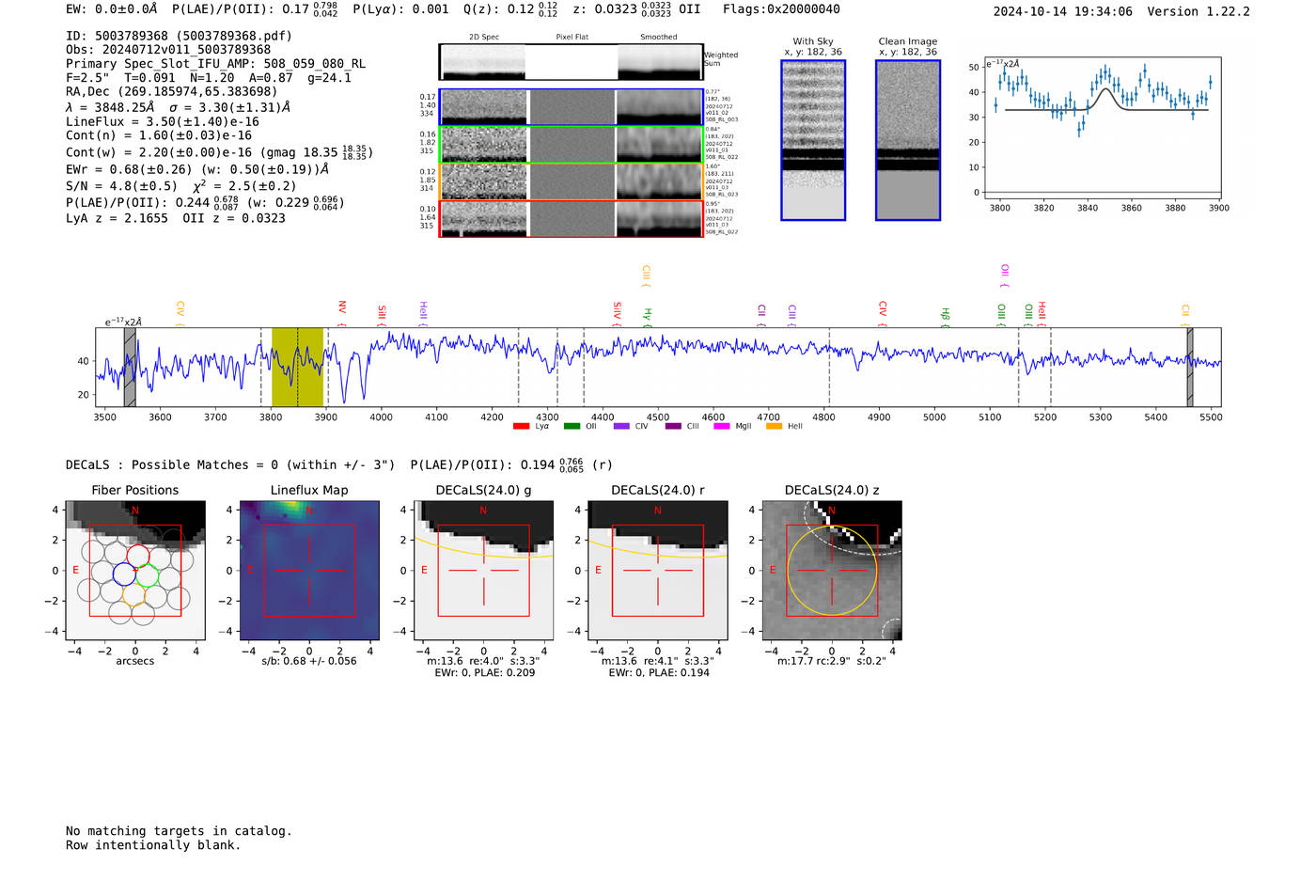Click the 2024-10-14 19:34:06 timestamp
This screenshot has width=1316, height=896.
(1063, 11)
